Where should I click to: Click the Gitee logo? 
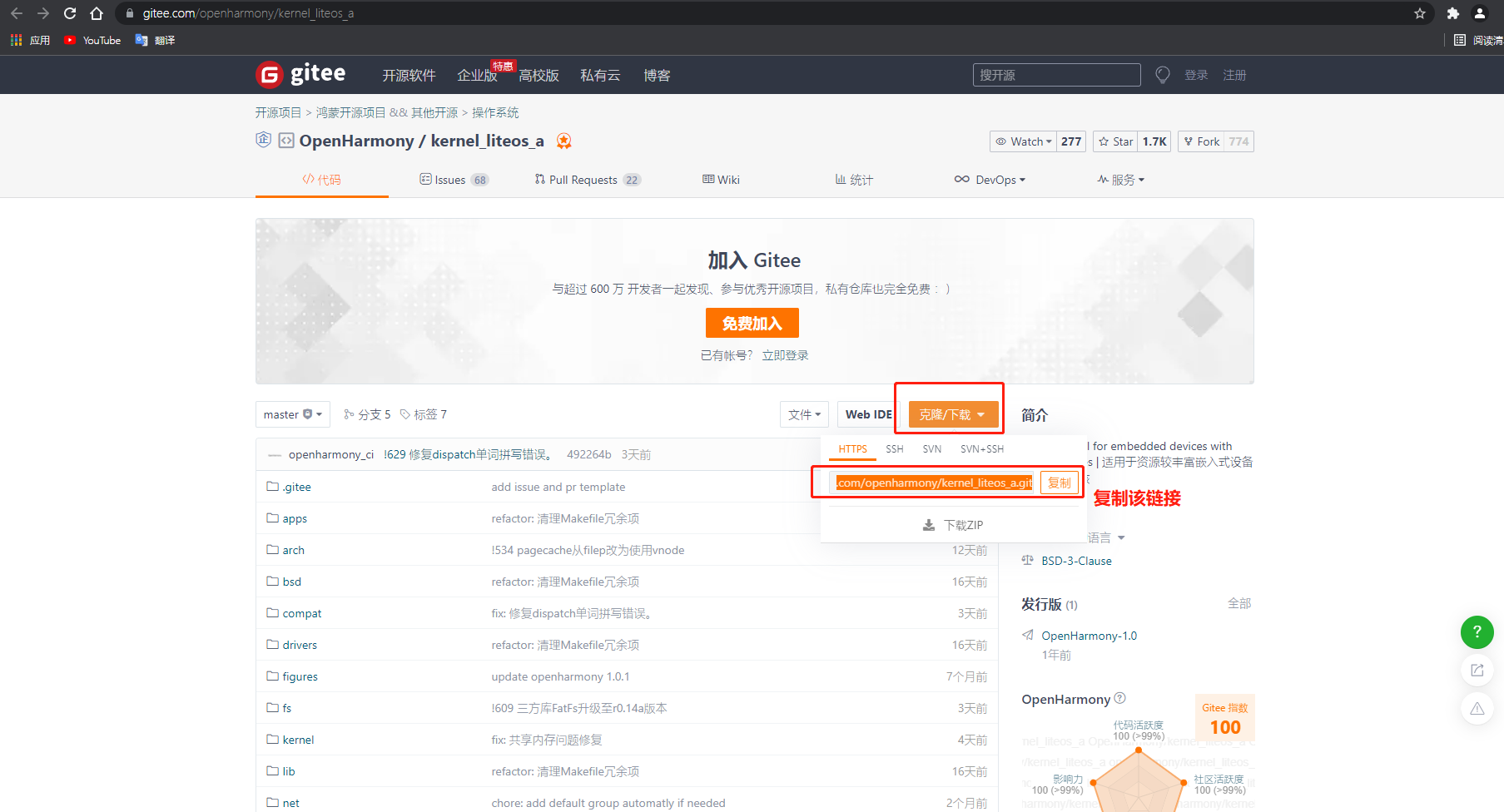pos(300,74)
